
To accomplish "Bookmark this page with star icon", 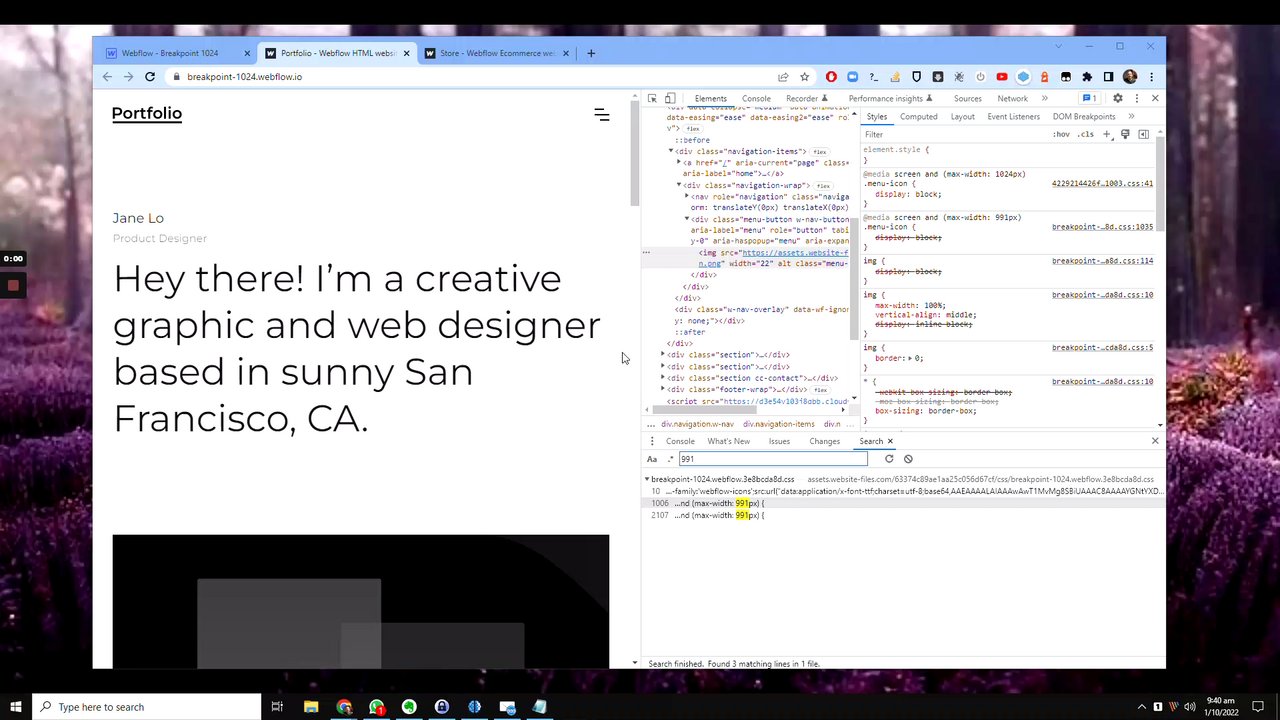I will pyautogui.click(x=804, y=77).
